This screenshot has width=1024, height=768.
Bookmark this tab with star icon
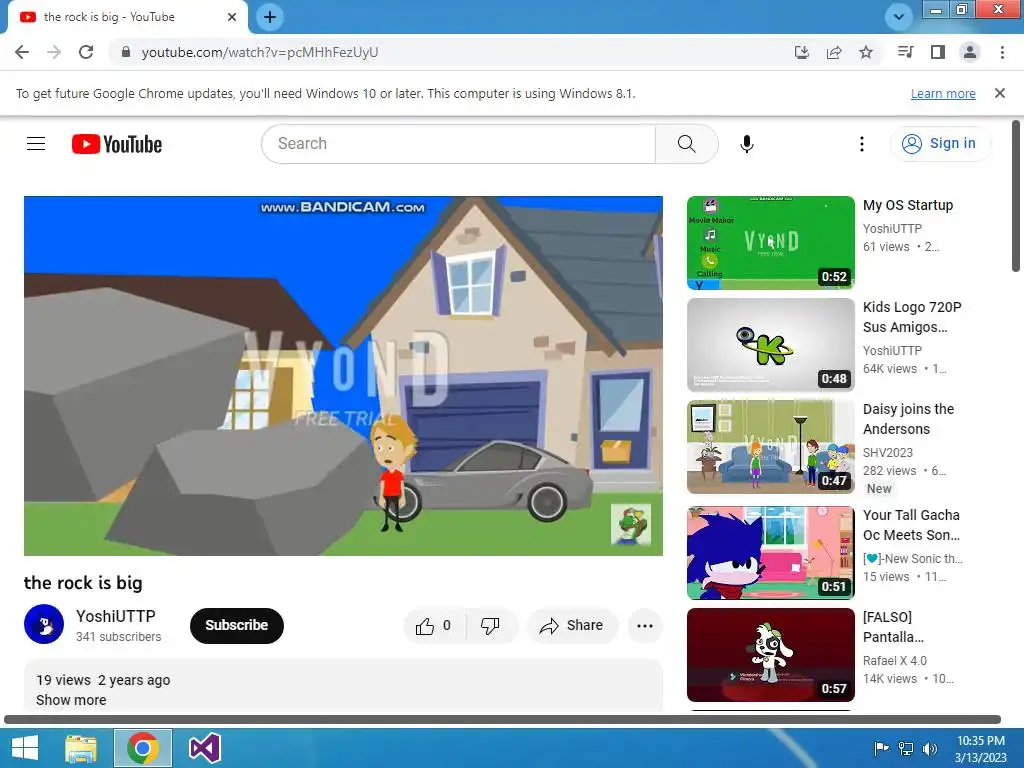coord(866,52)
